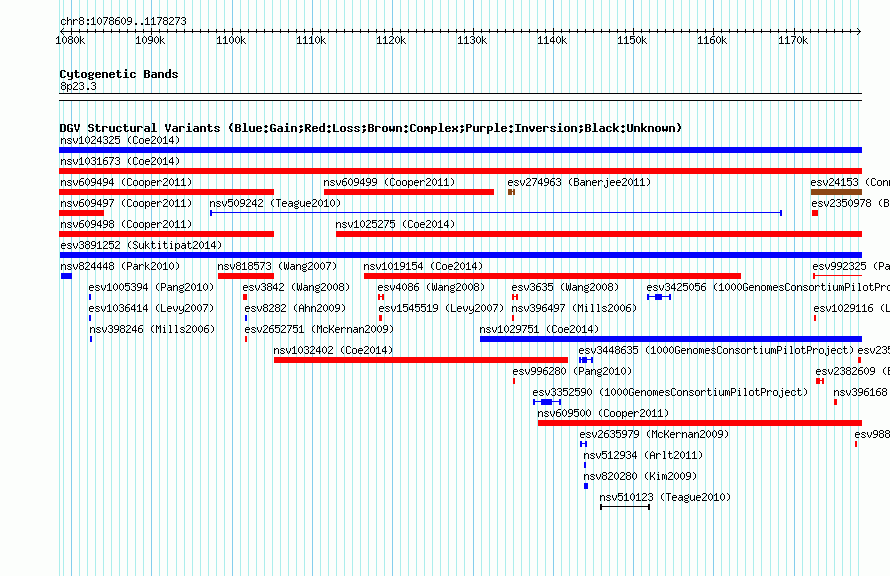Select esv1005394 (Pang2010) label

[152, 287]
